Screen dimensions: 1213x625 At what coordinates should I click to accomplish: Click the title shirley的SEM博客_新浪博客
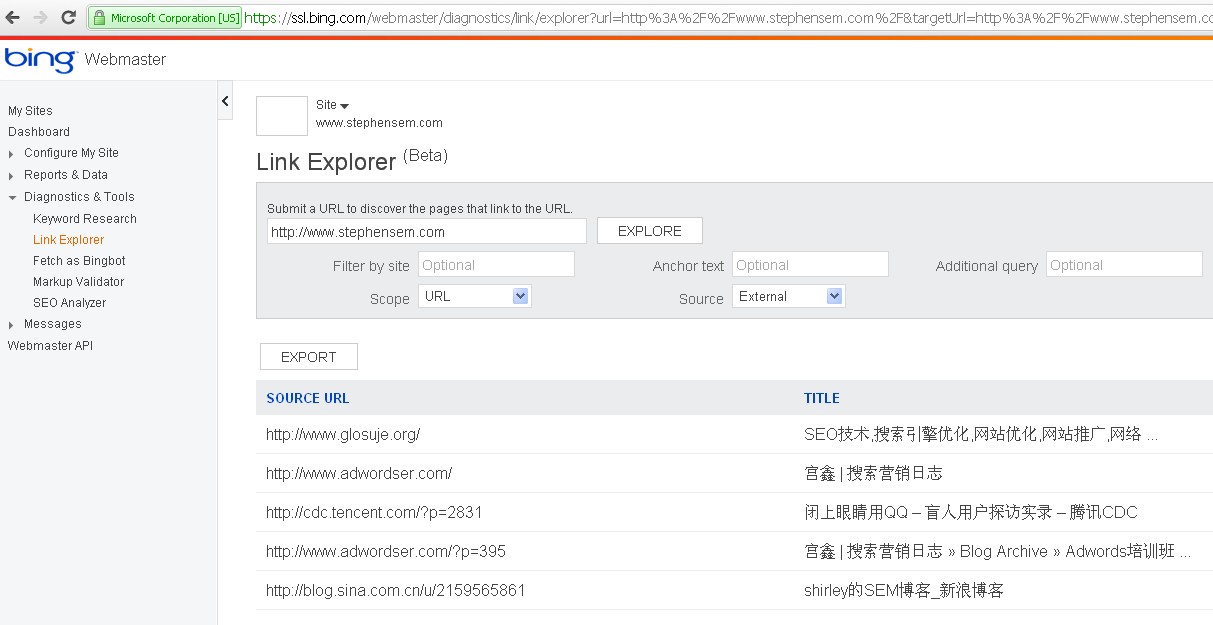(904, 591)
